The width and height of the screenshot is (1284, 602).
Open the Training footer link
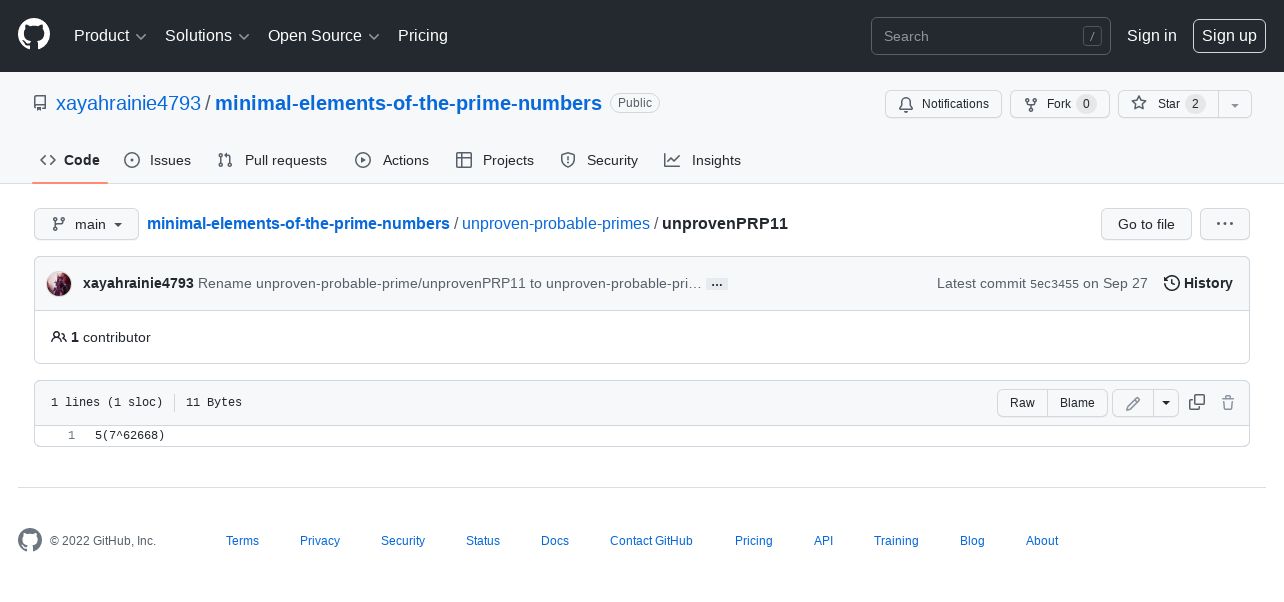click(x=896, y=541)
